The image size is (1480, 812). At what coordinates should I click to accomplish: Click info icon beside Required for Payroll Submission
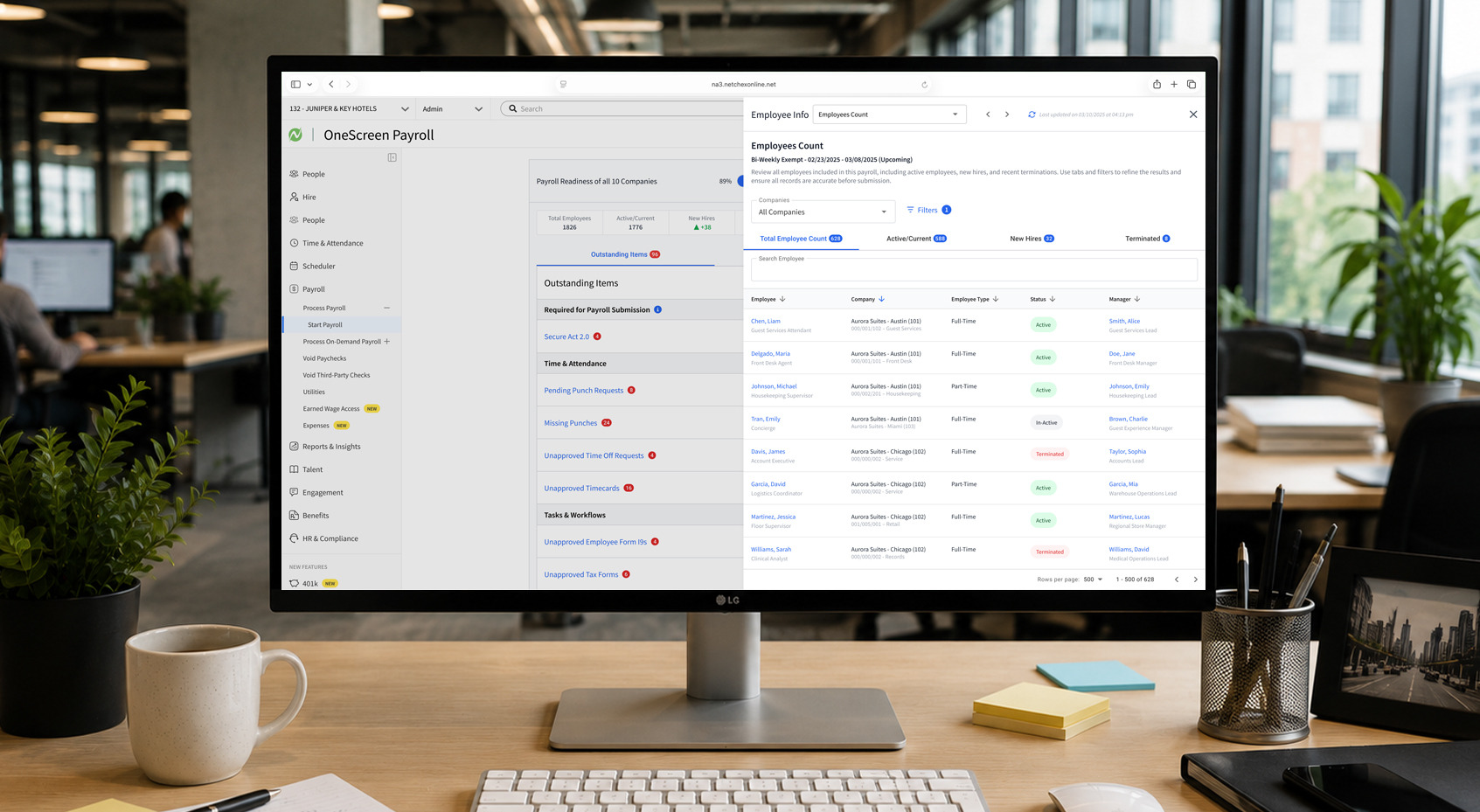click(658, 309)
